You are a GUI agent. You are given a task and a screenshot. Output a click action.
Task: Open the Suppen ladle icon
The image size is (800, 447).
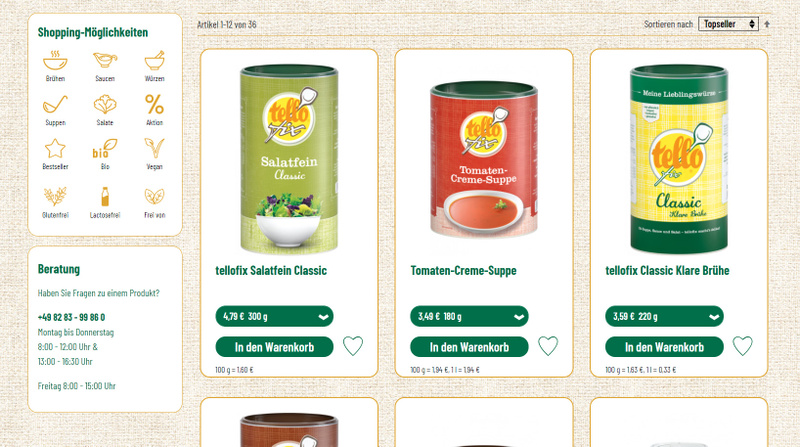pyautogui.click(x=55, y=105)
